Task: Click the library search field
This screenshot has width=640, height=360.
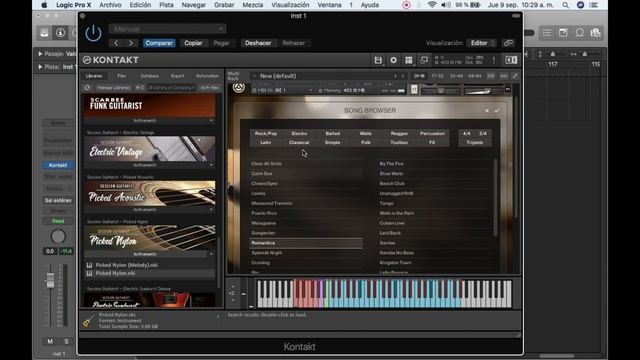Action: point(171,87)
